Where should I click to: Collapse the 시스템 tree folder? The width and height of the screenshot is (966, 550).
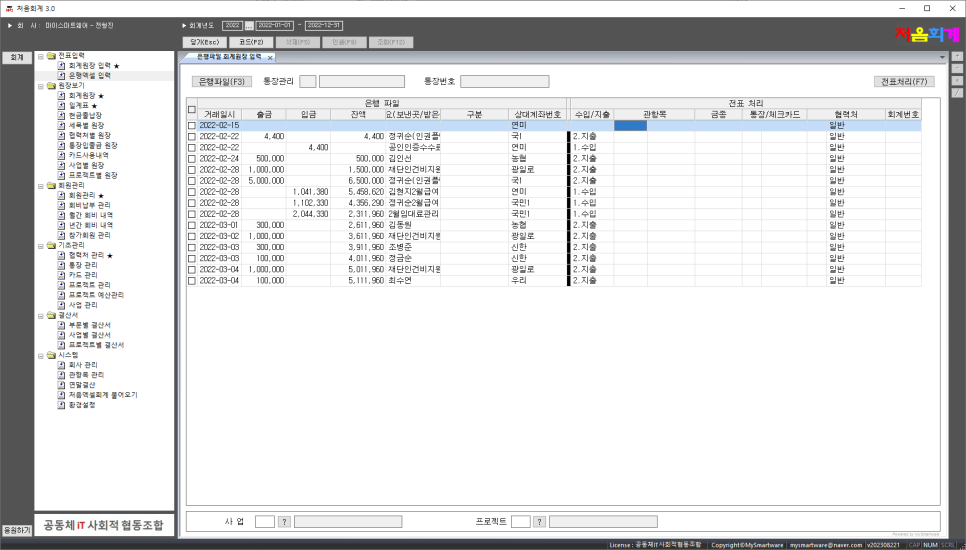40,354
